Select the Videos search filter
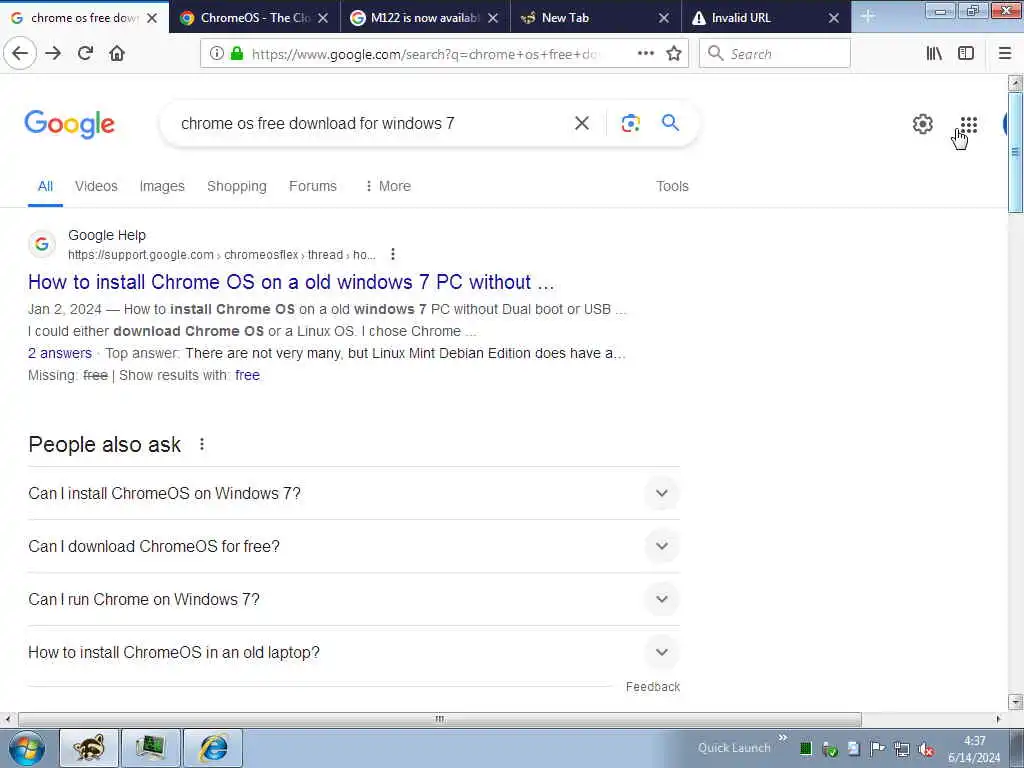 [96, 186]
